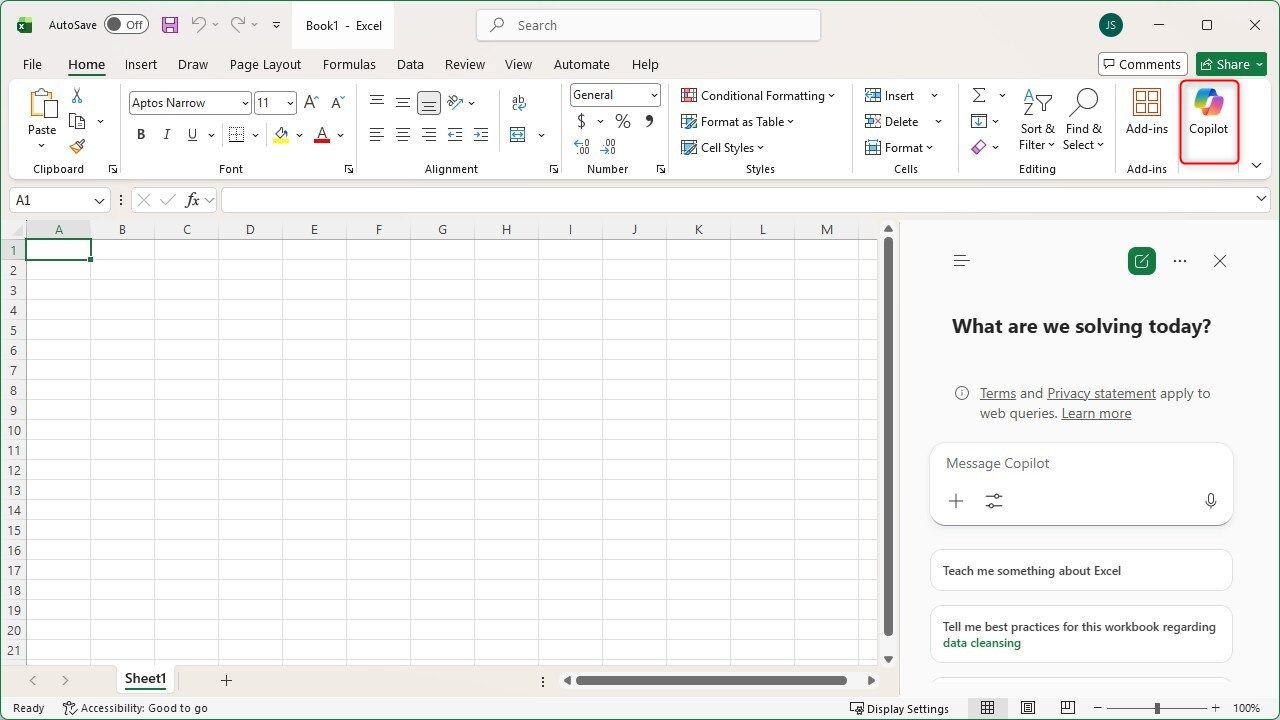Toggle Wrap Text

(x=519, y=103)
